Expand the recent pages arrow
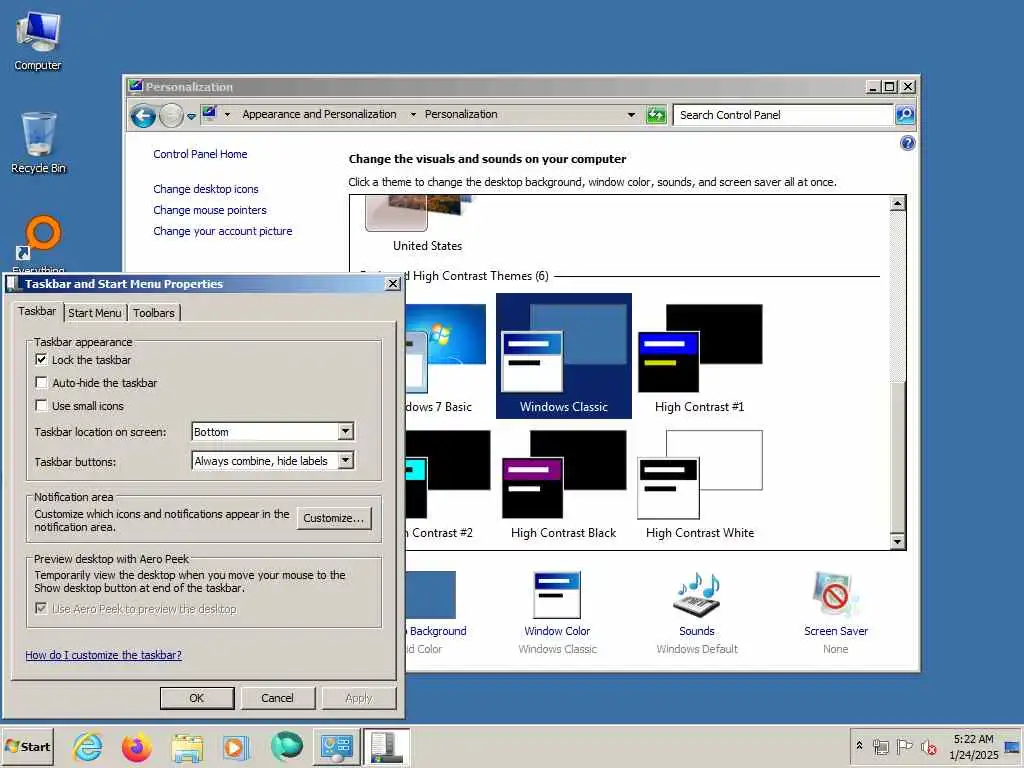Viewport: 1024px width, 768px height. tap(191, 116)
